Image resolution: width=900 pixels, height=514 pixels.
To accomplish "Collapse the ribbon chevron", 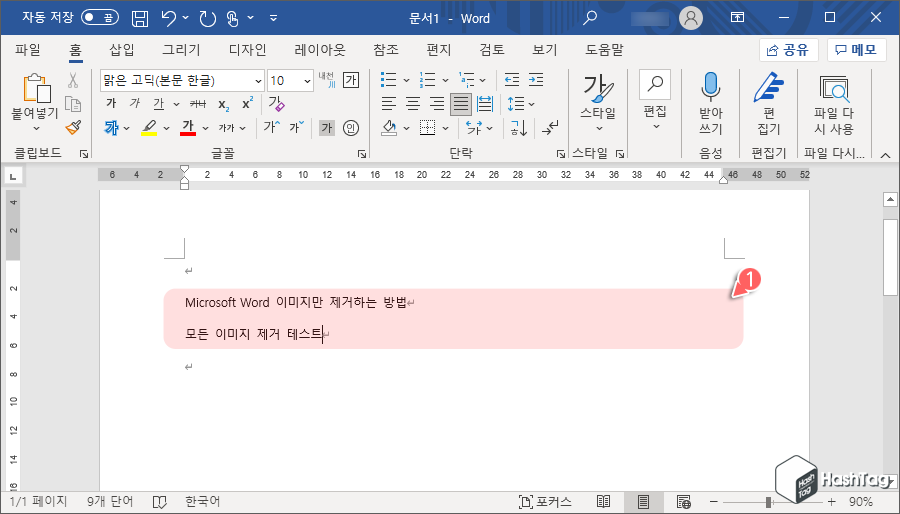I will click(885, 154).
